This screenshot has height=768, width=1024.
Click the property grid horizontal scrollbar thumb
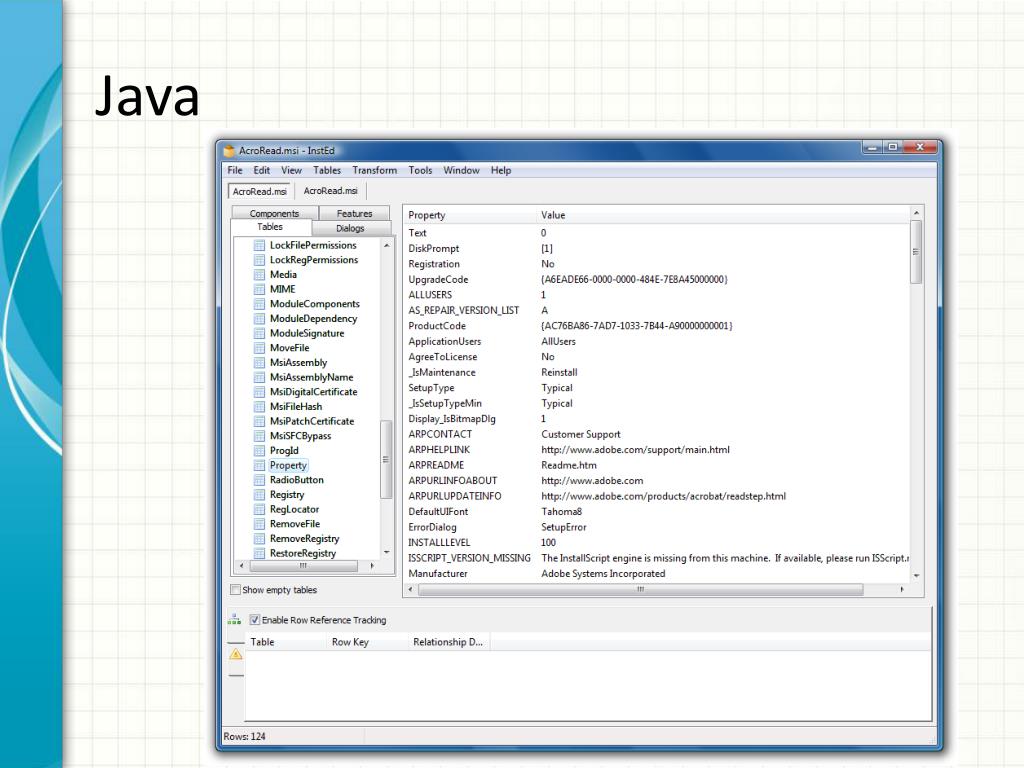click(x=641, y=590)
